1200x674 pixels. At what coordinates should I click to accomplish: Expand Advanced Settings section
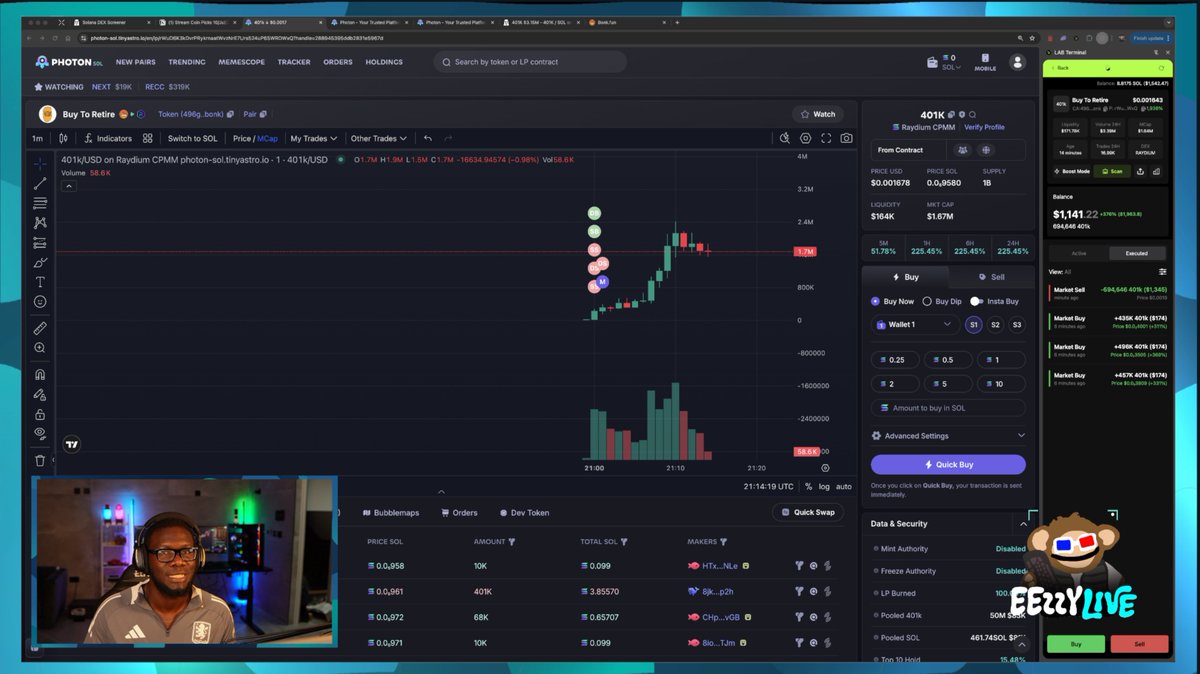[948, 436]
